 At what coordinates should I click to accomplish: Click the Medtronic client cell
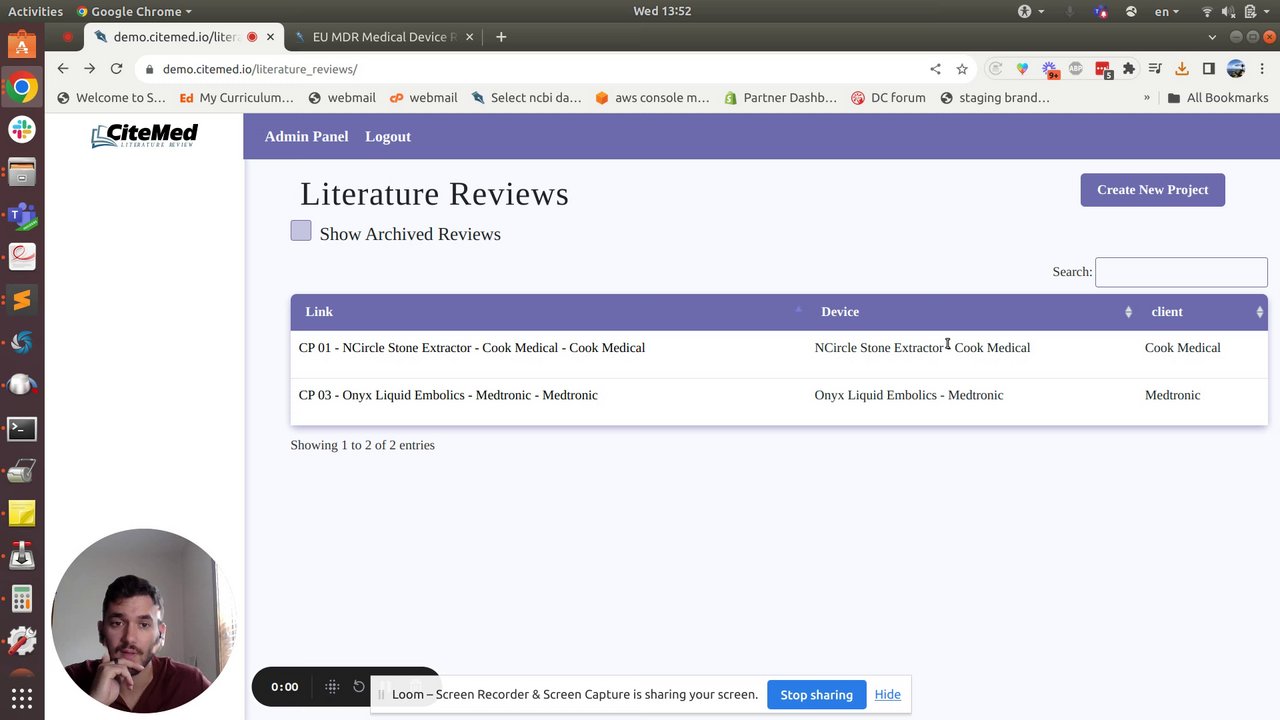pos(1172,395)
